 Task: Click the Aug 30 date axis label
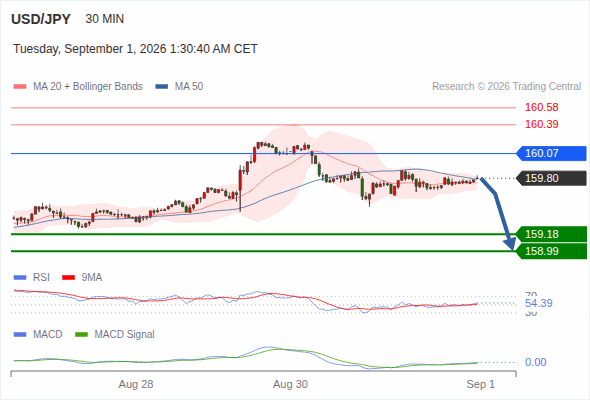[x=290, y=385]
